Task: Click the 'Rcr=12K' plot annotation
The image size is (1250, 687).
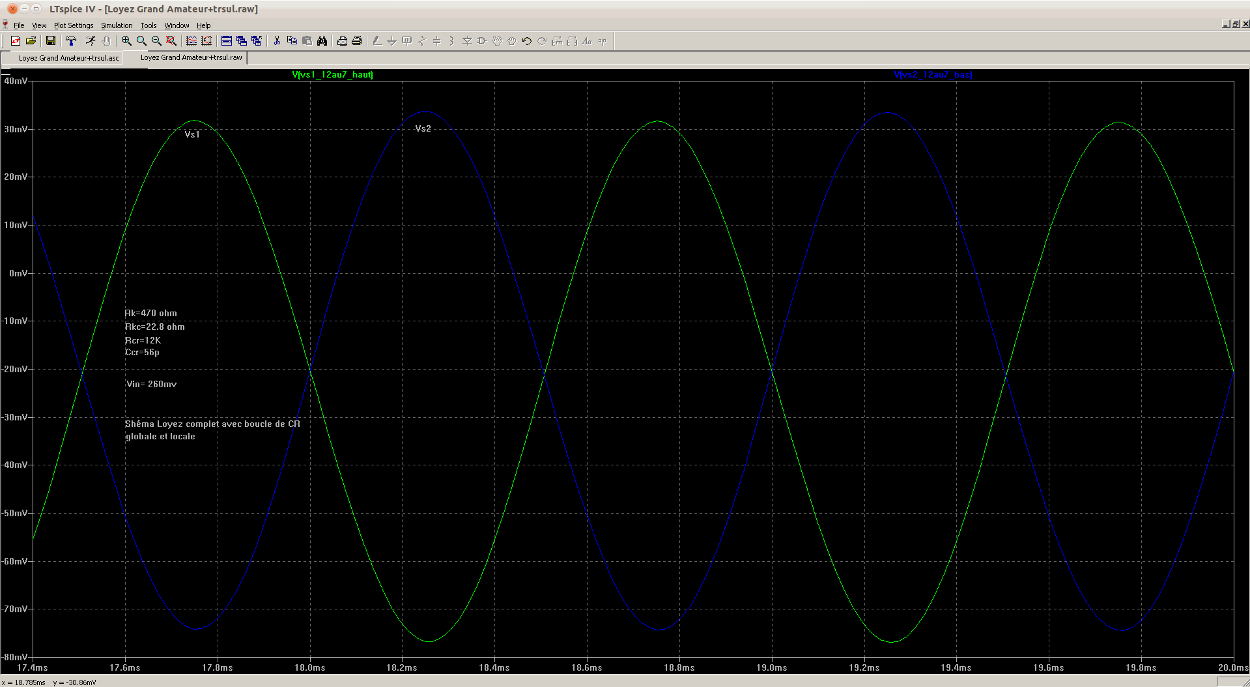Action: [x=143, y=340]
